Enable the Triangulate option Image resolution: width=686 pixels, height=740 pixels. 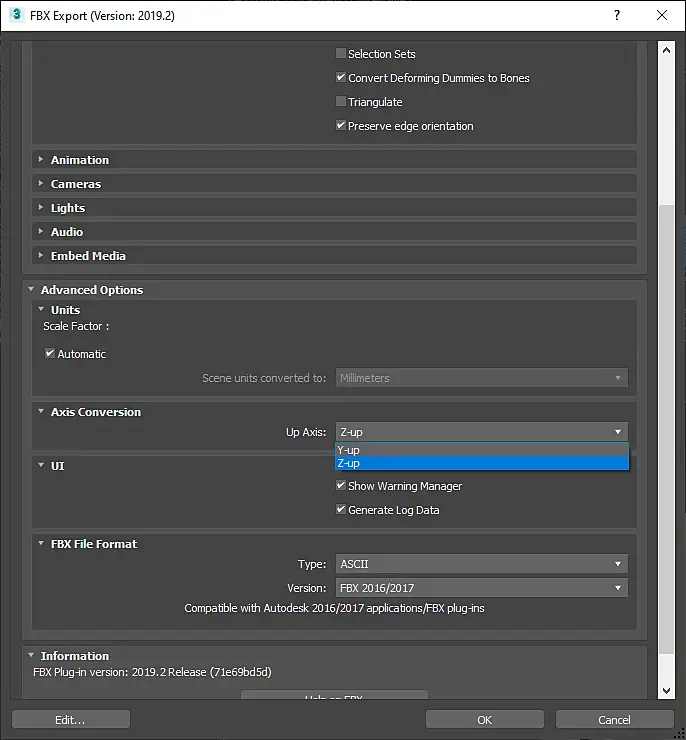click(341, 102)
